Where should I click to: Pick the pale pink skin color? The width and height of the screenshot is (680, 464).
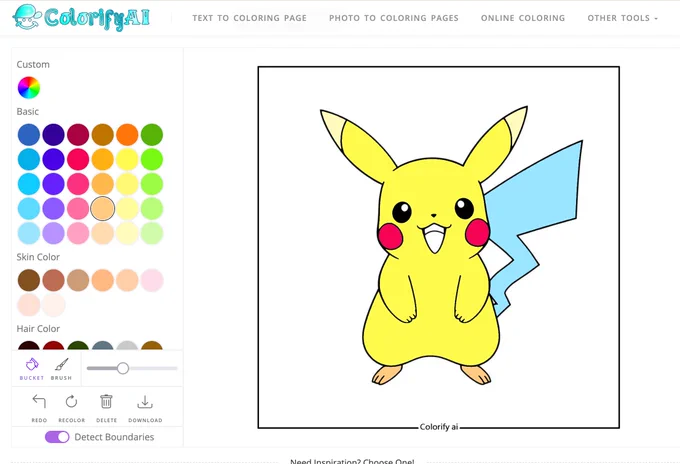pos(152,280)
